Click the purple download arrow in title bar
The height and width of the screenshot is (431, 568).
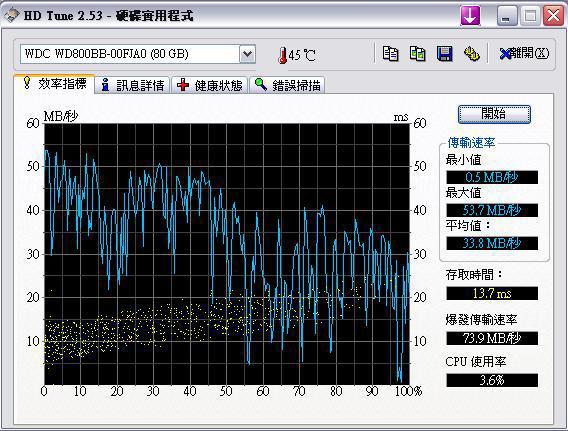coord(470,16)
